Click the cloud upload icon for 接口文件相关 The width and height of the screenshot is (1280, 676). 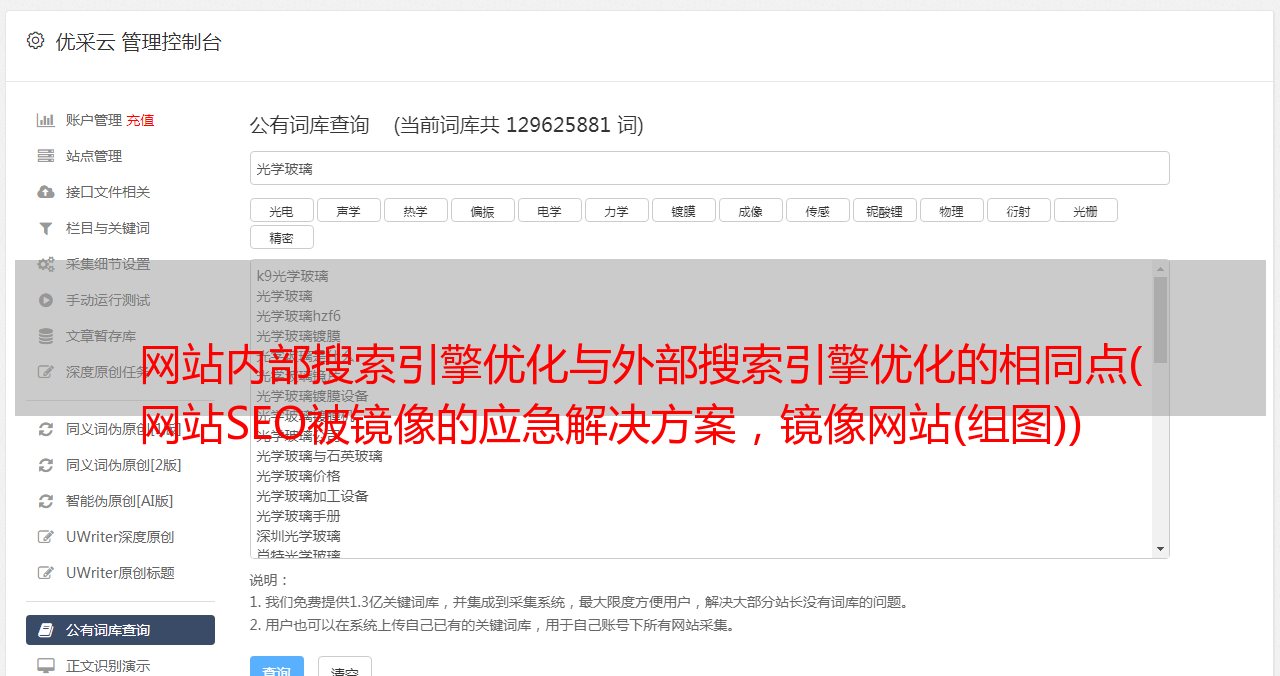[x=46, y=192]
